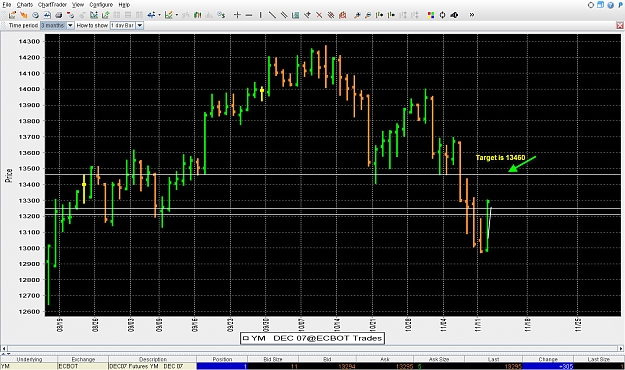625x370 pixels.
Task: Click the blue pin icon top right
Action: (620, 5)
